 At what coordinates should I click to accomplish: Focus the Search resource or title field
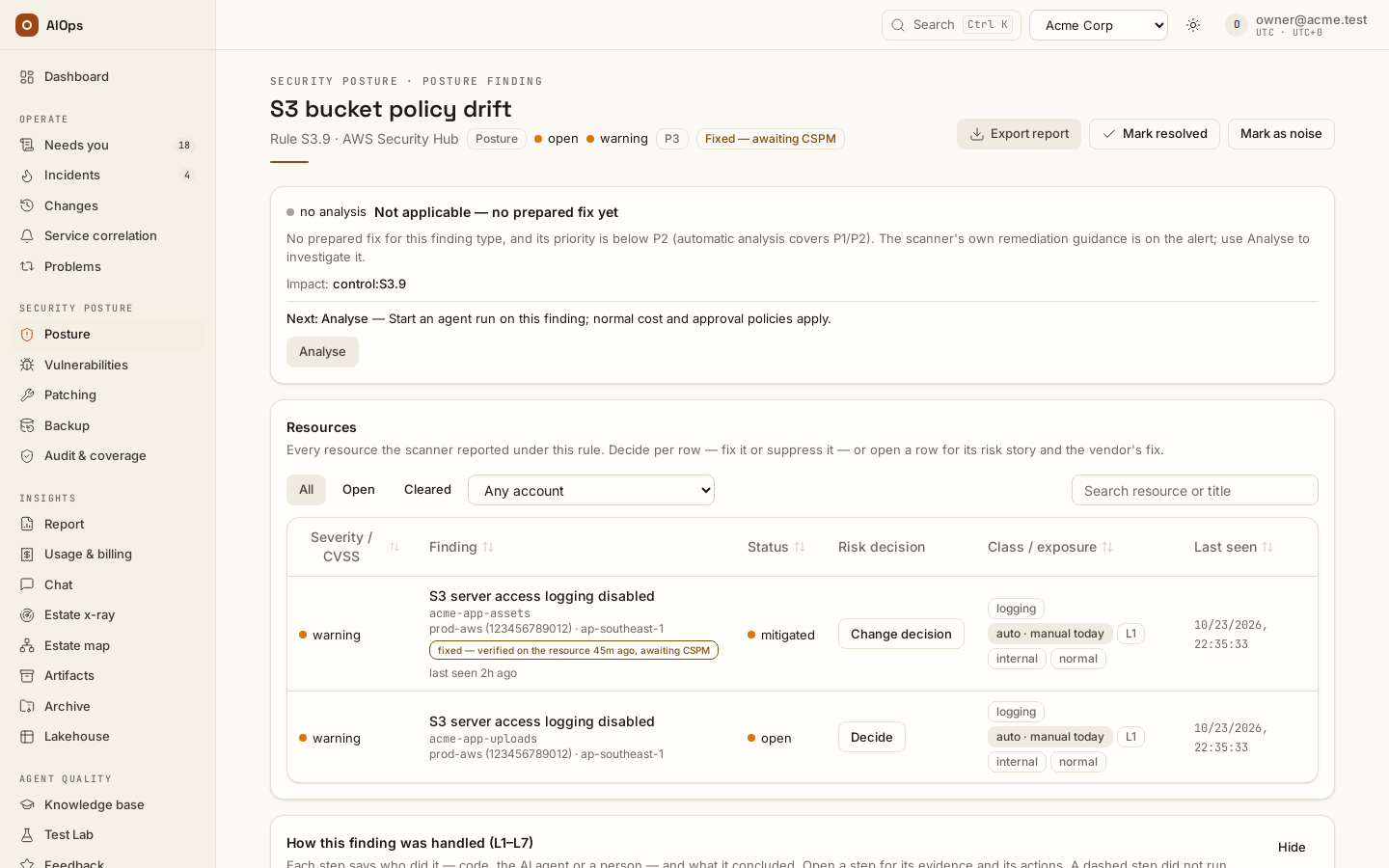click(x=1195, y=490)
